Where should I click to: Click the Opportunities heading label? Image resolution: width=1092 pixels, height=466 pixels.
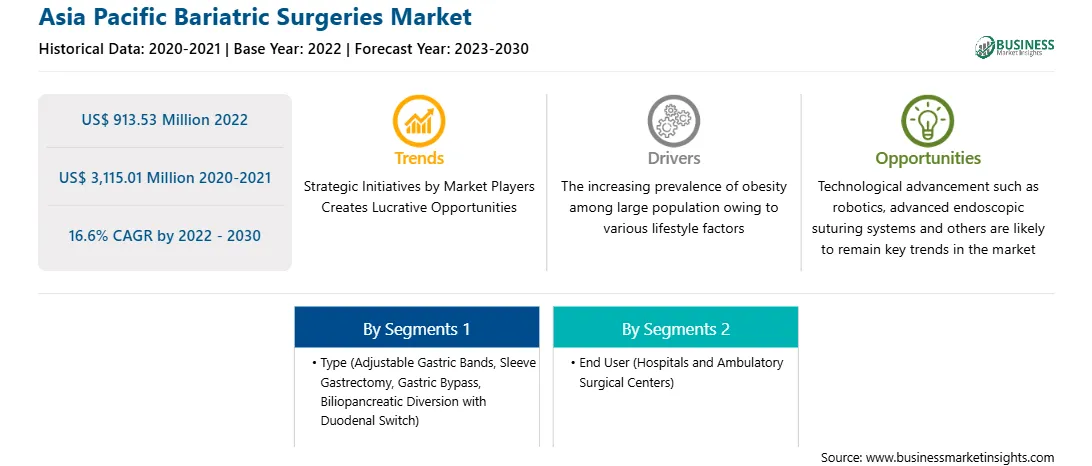928,158
